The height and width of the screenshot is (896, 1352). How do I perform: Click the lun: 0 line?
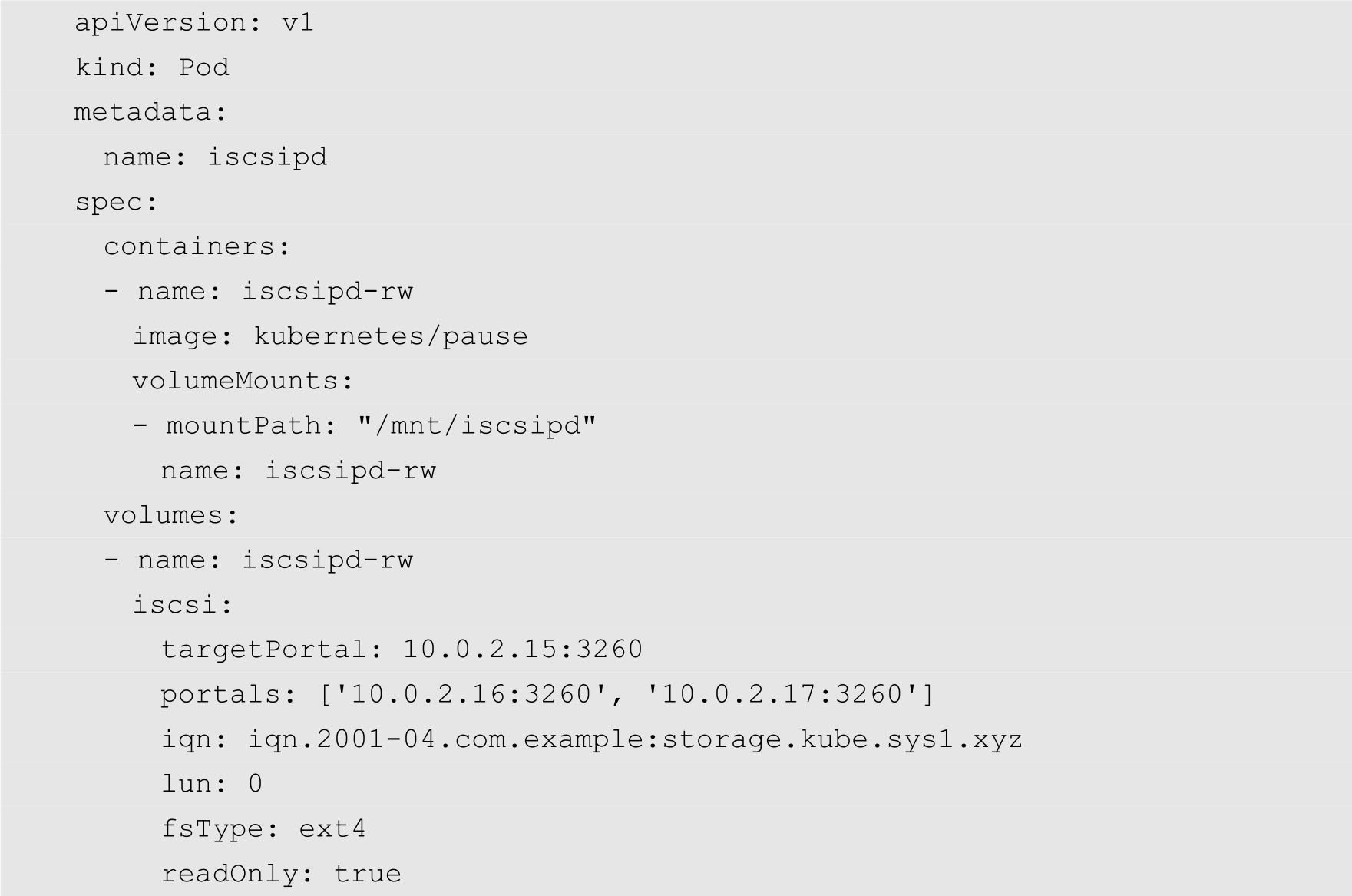[212, 784]
